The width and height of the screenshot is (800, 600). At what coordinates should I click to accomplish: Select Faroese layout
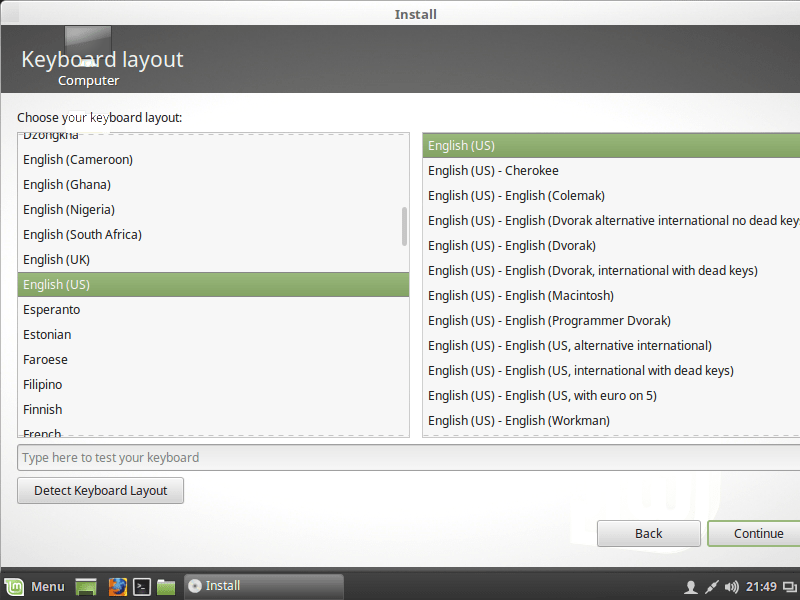pyautogui.click(x=213, y=360)
